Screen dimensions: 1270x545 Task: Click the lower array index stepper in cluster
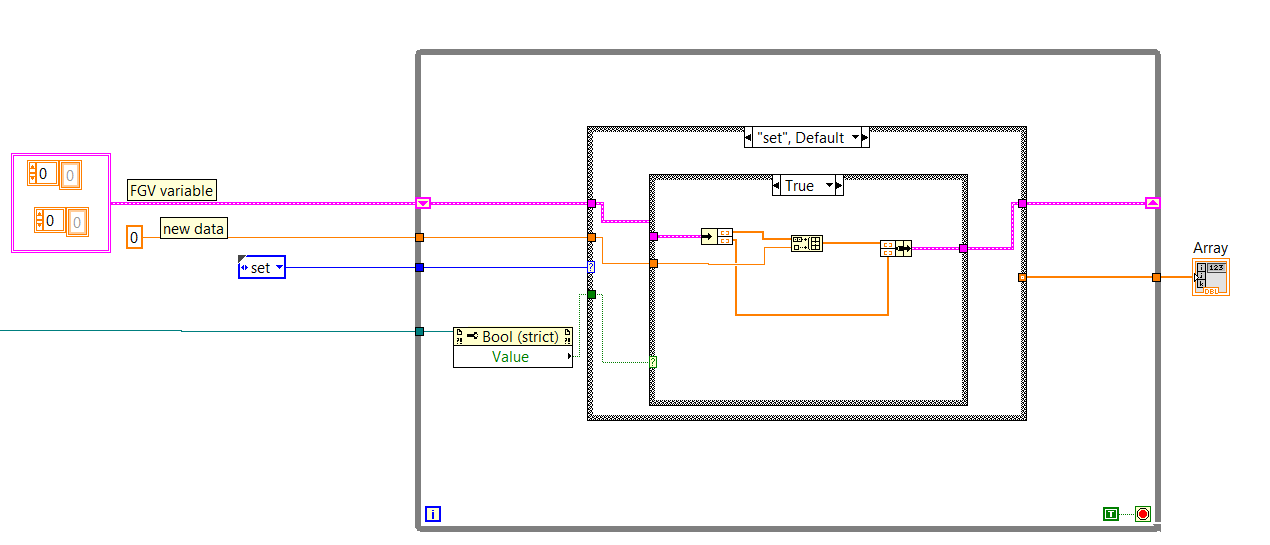[x=39, y=219]
